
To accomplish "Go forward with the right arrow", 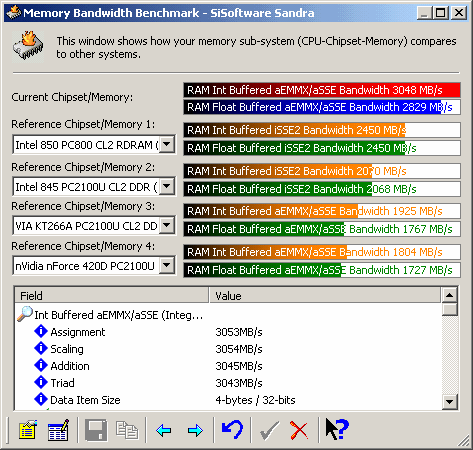I will tap(195, 430).
